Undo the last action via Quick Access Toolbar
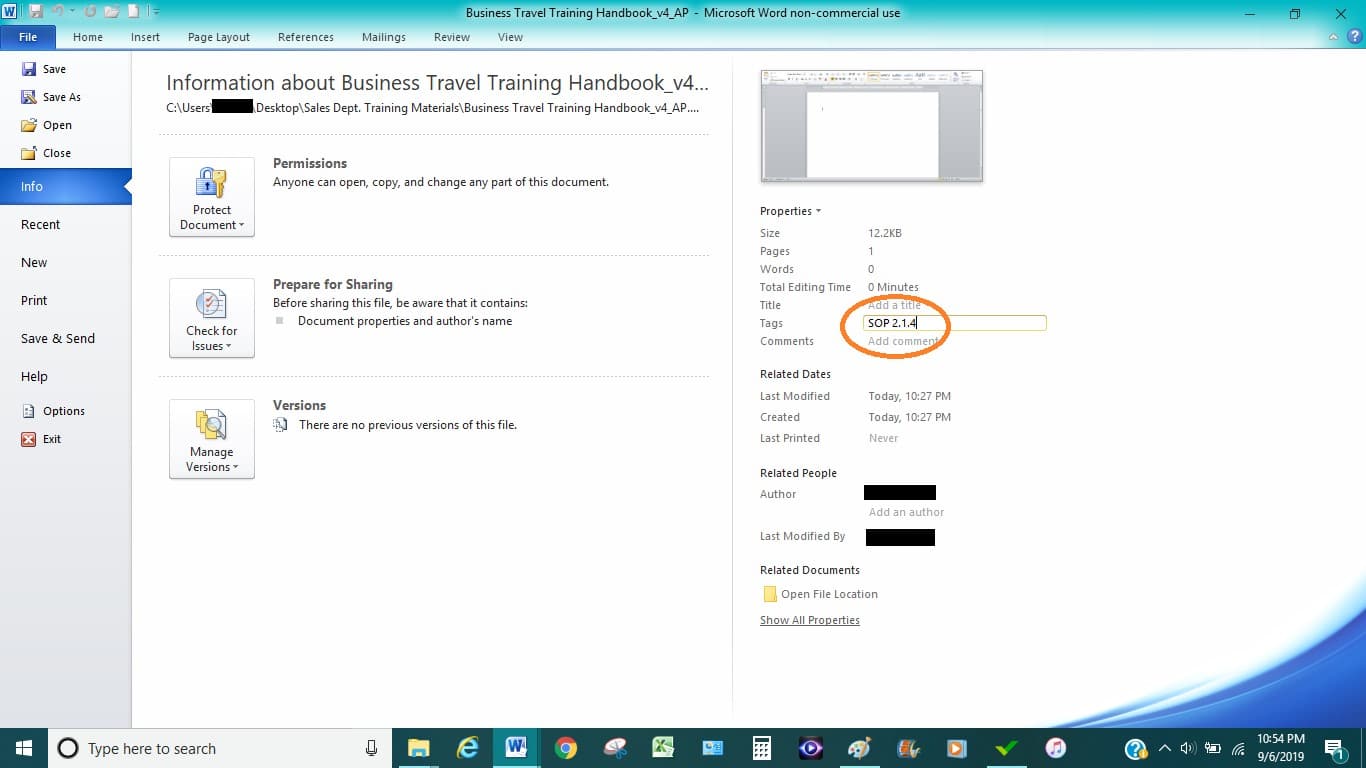 pyautogui.click(x=58, y=12)
